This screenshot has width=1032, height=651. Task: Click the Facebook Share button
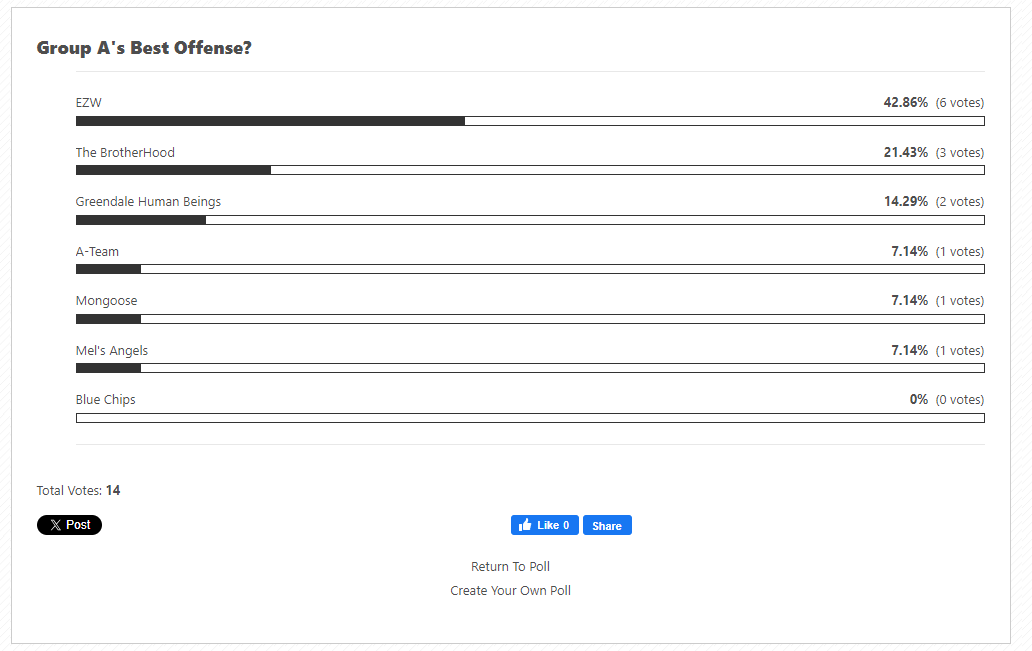(x=607, y=525)
